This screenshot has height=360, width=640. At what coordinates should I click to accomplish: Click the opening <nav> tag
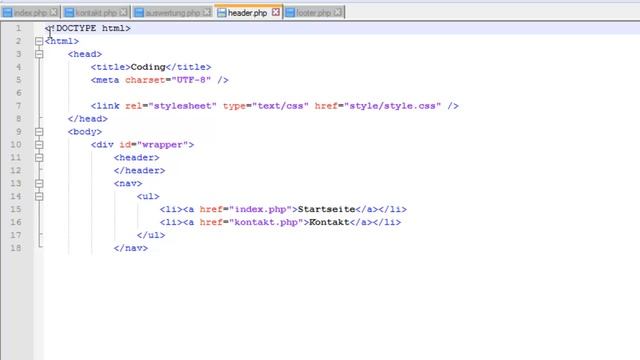coord(128,184)
